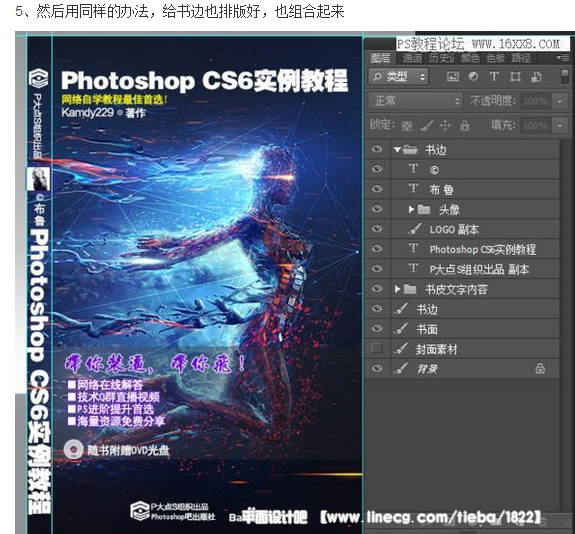This screenshot has height=534, width=575.
Task: Click the T type icon of © layer
Action: coord(413,168)
